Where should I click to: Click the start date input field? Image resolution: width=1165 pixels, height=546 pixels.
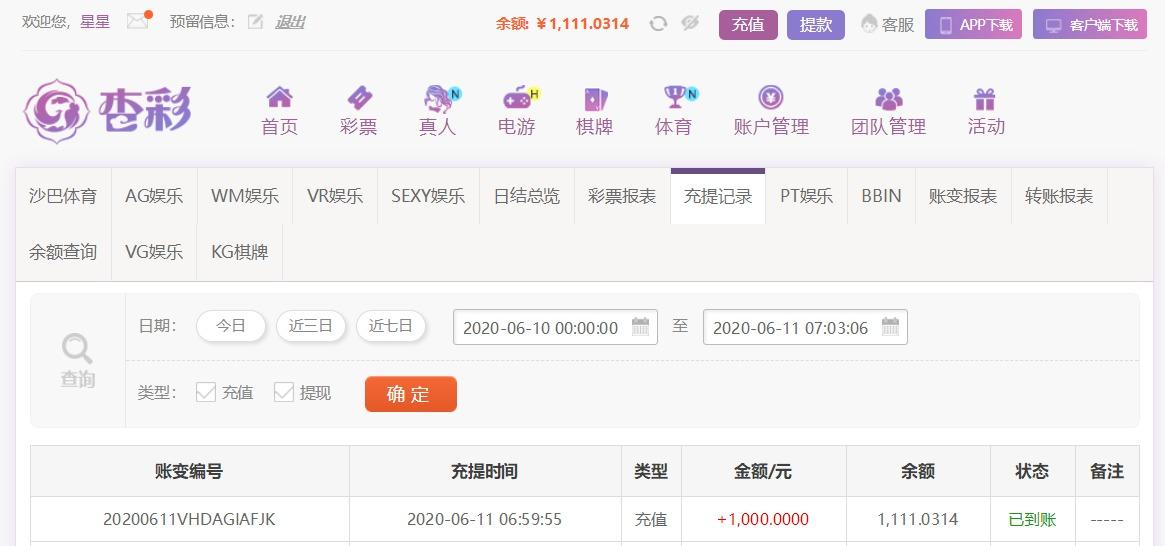(555, 327)
